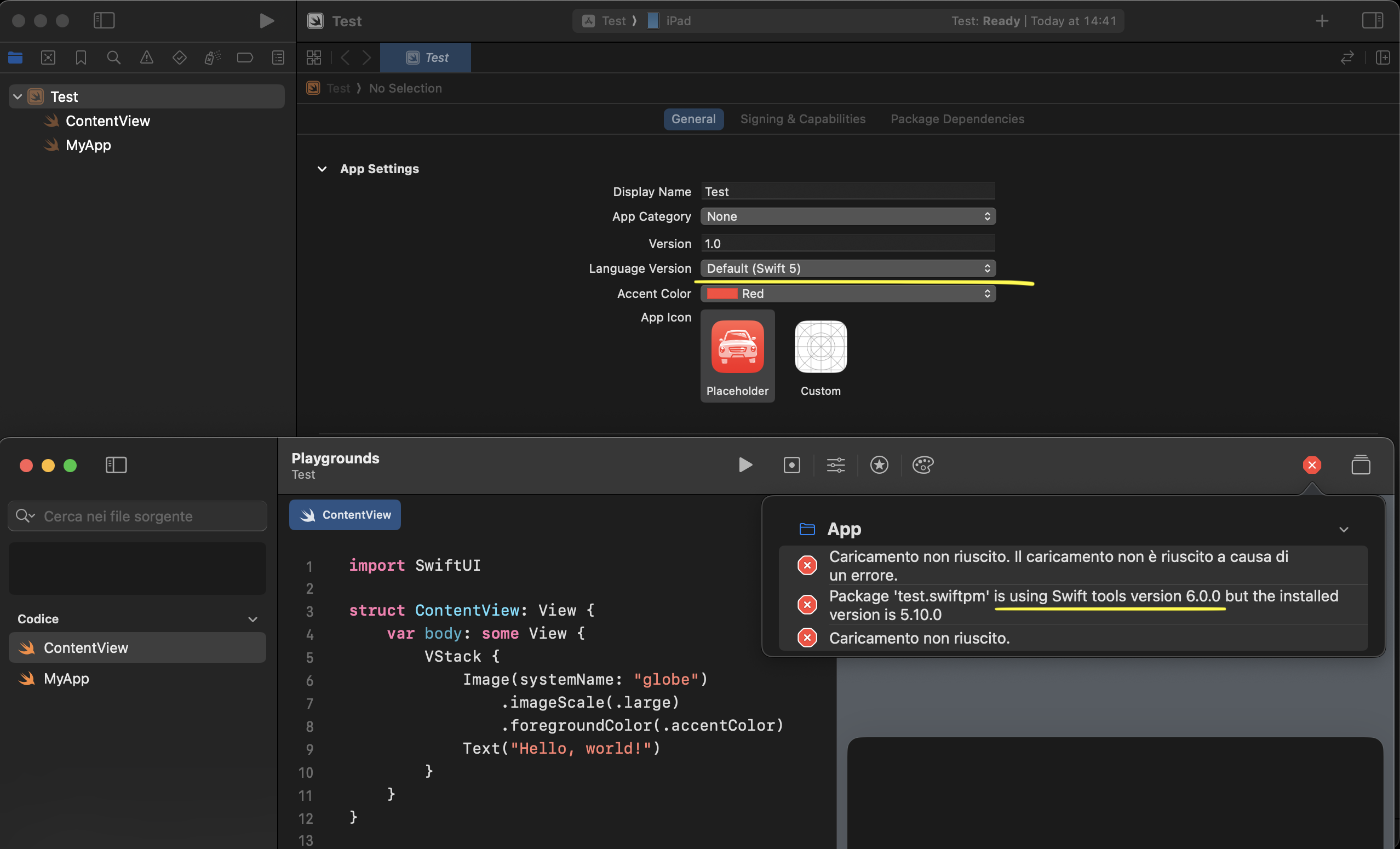Viewport: 1400px width, 849px height.
Task: Select MyApp in Playgrounds sidebar
Action: pyautogui.click(x=137, y=679)
